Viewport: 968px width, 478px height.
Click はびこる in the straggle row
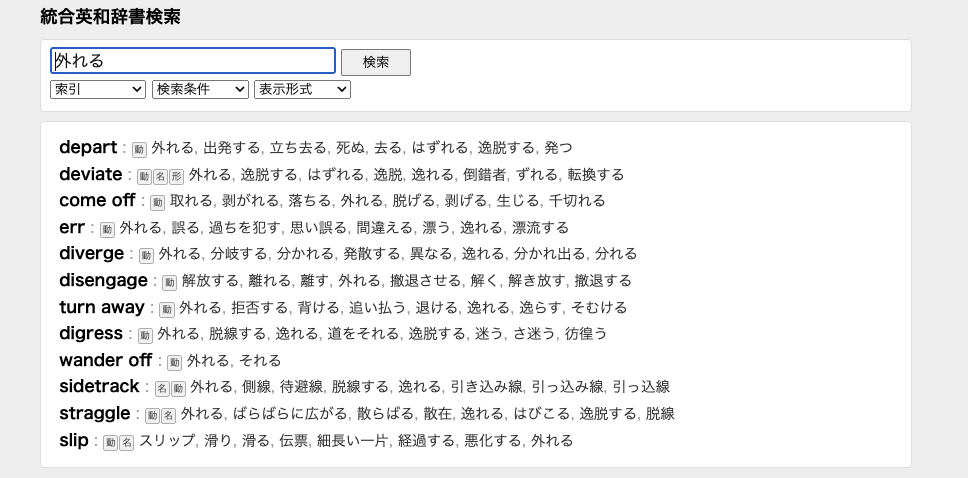(542, 413)
